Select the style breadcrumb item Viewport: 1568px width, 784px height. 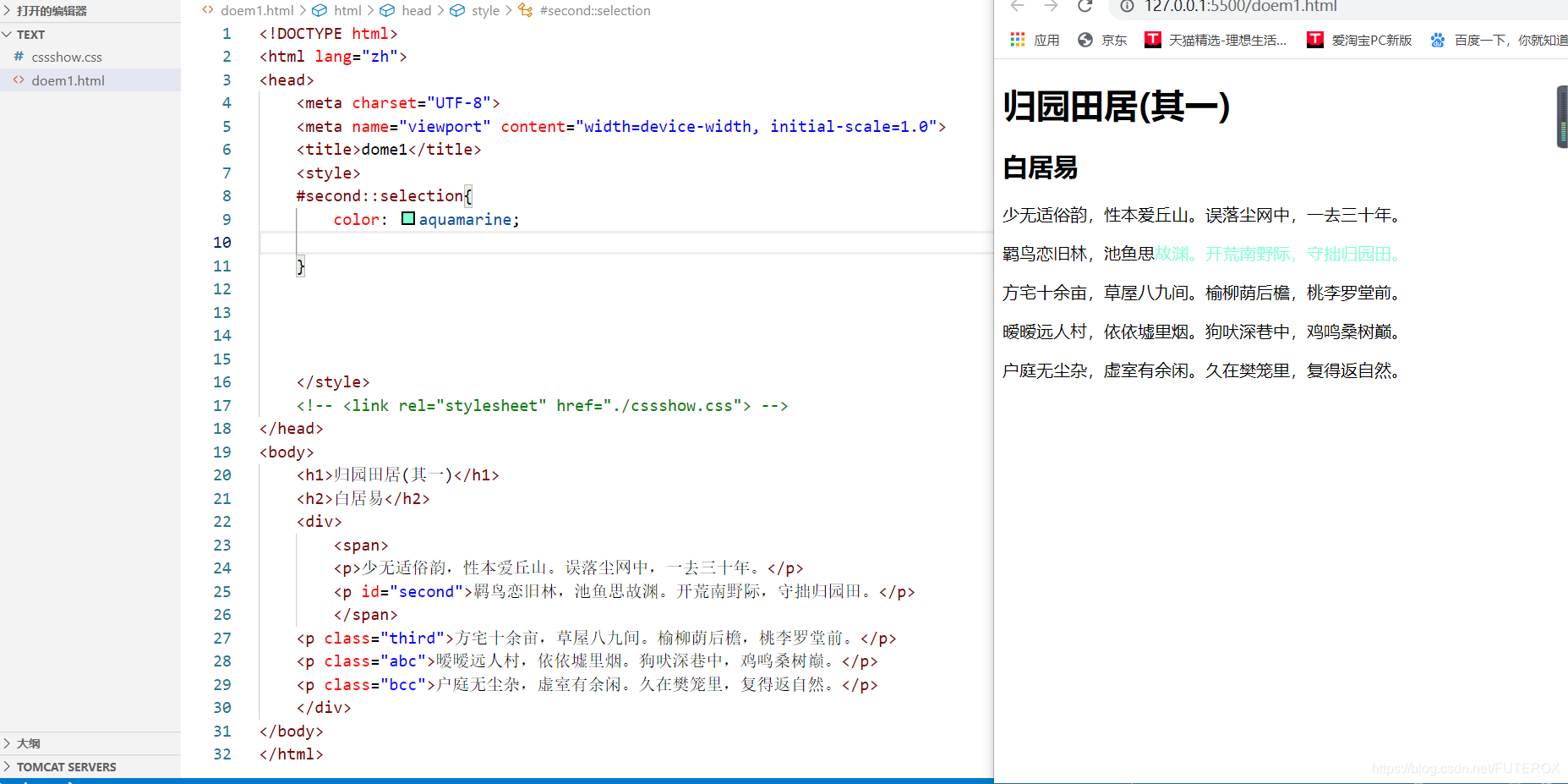click(x=484, y=10)
